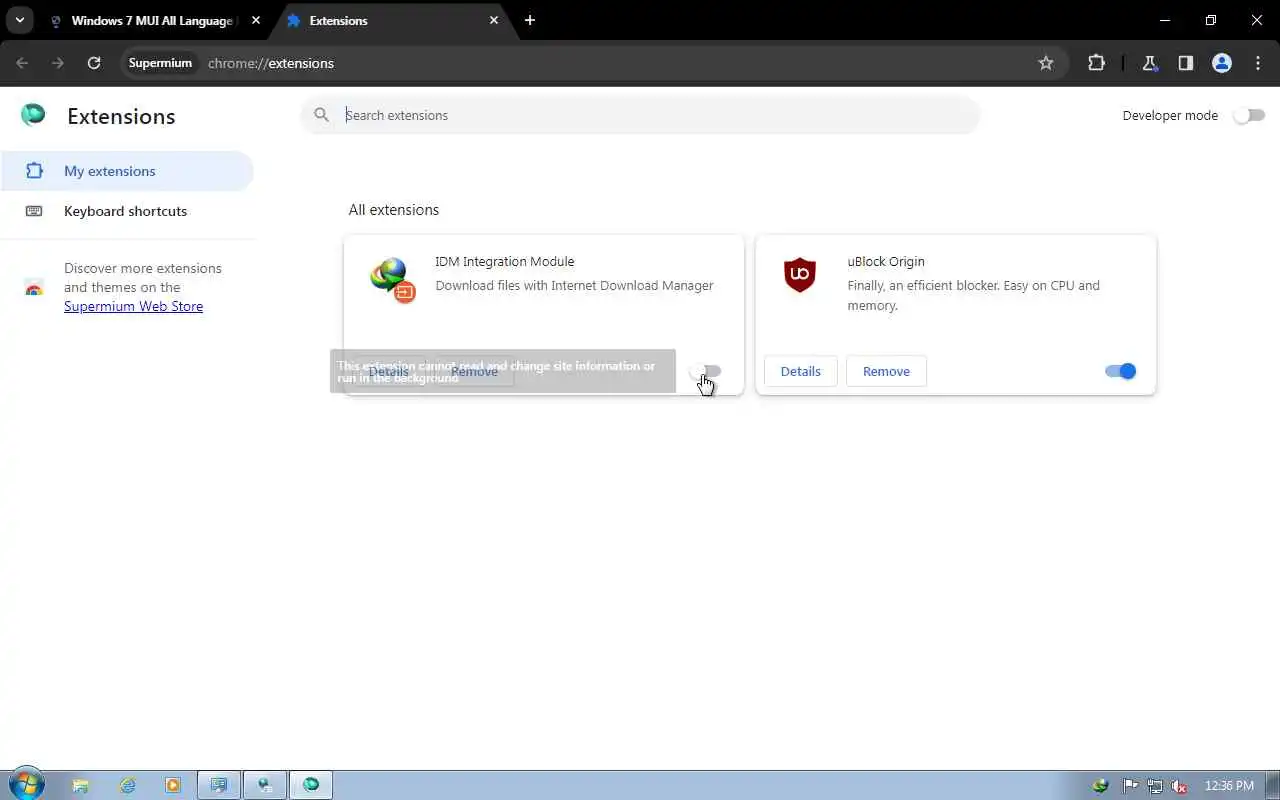Open the profile avatar menu
Viewport: 1280px width, 800px height.
point(1222,63)
